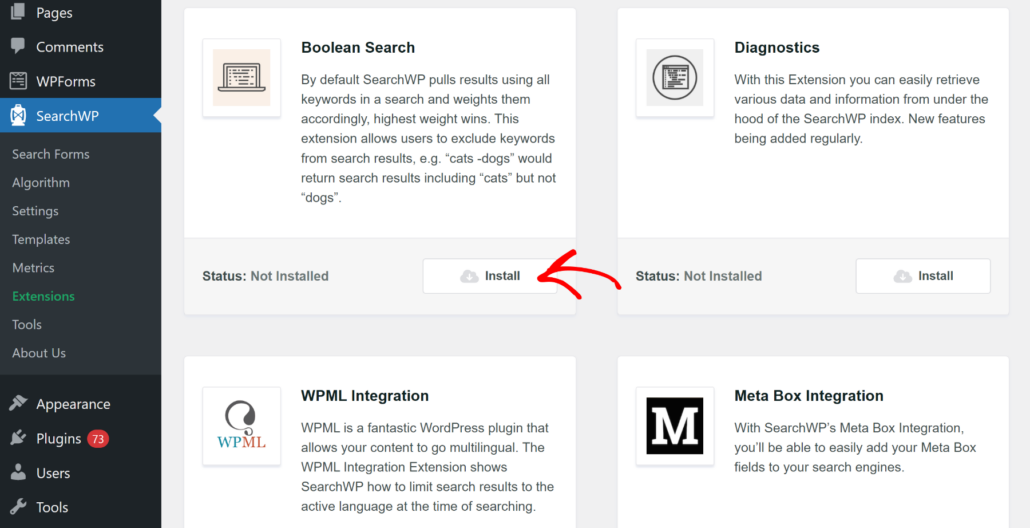Click the Meta Box M logo thumbnail
Image resolution: width=1030 pixels, height=528 pixels.
coord(675,426)
